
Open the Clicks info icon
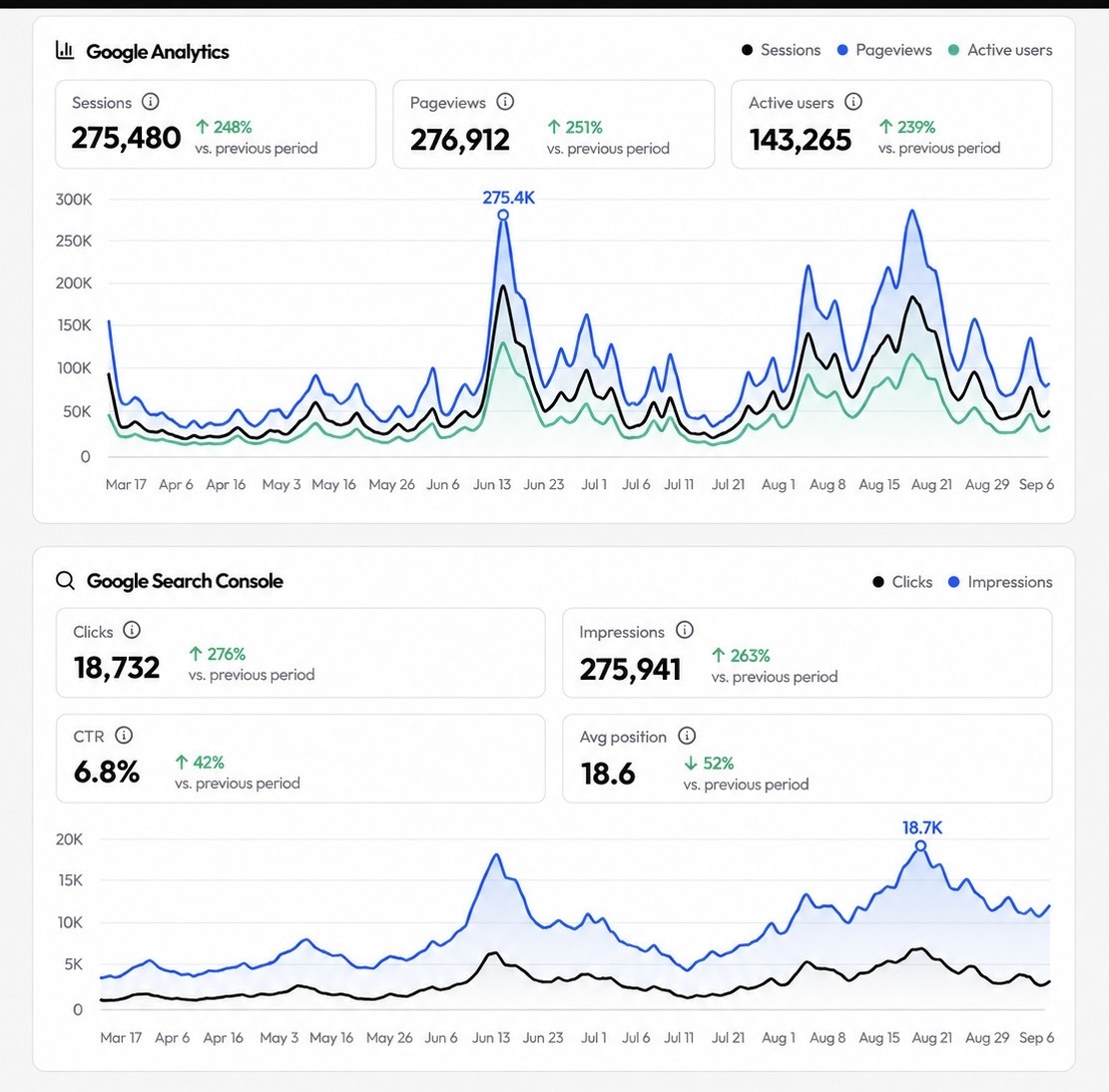tap(132, 630)
